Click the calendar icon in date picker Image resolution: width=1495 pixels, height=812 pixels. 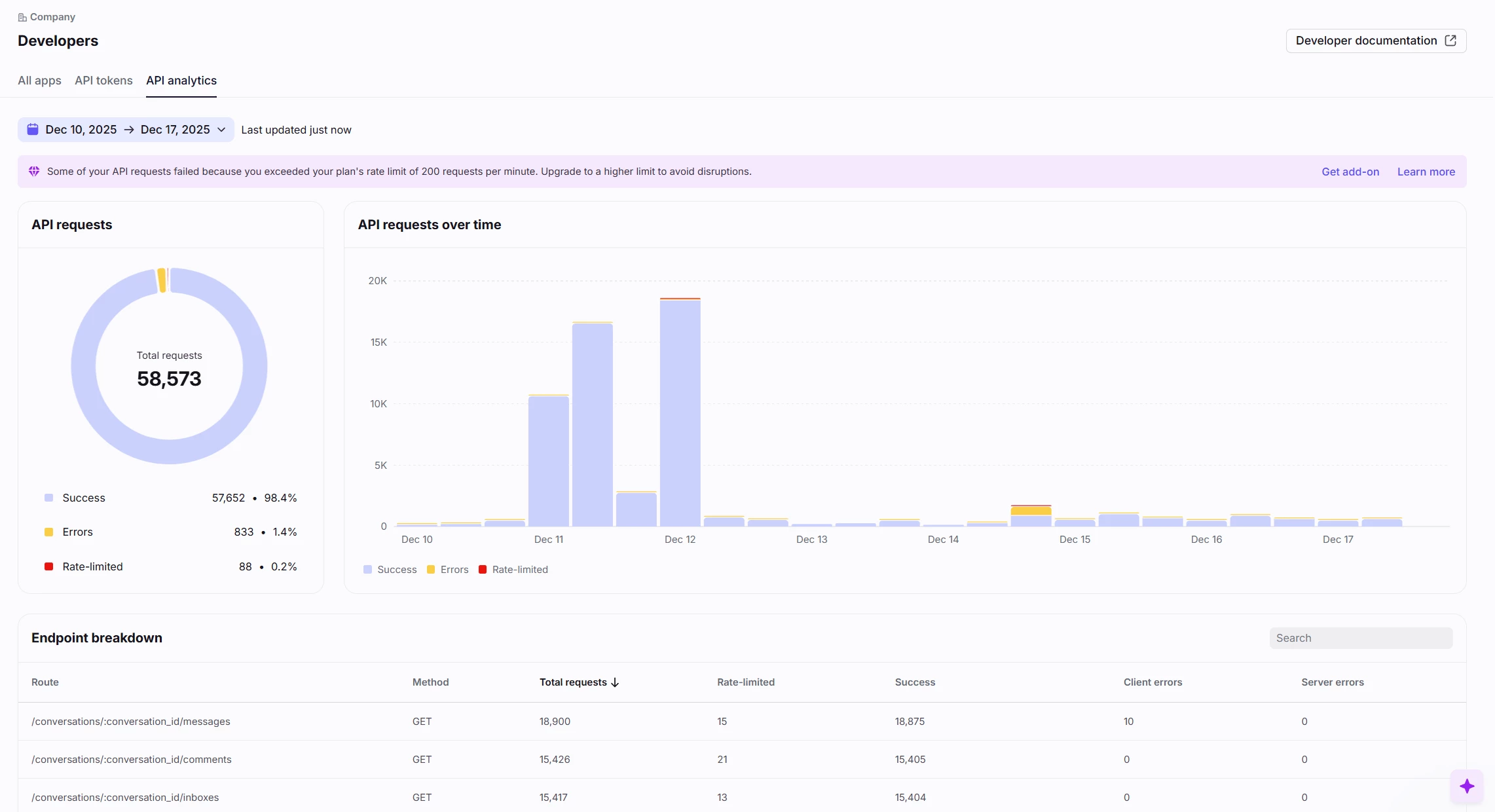[33, 130]
